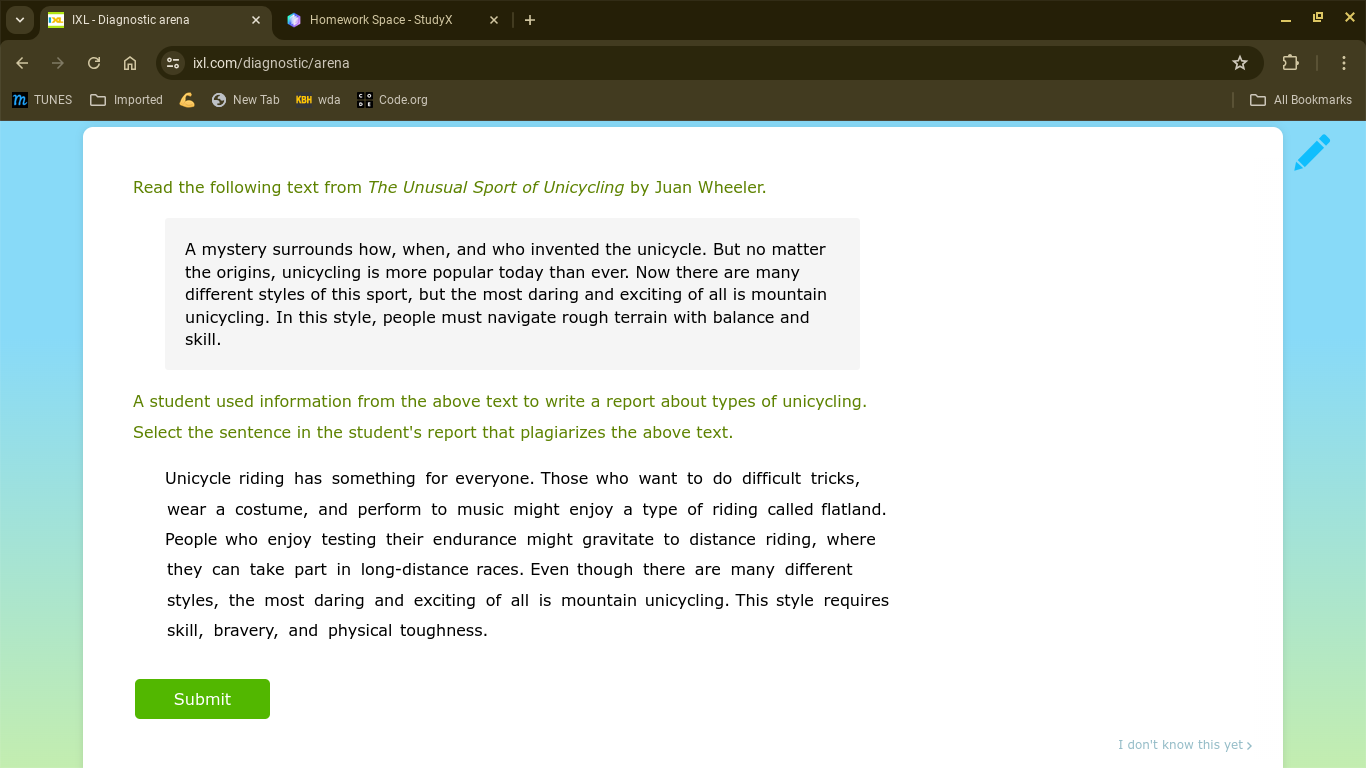Click the flexed arm emoji bookmark
The image size is (1366, 768).
click(187, 100)
